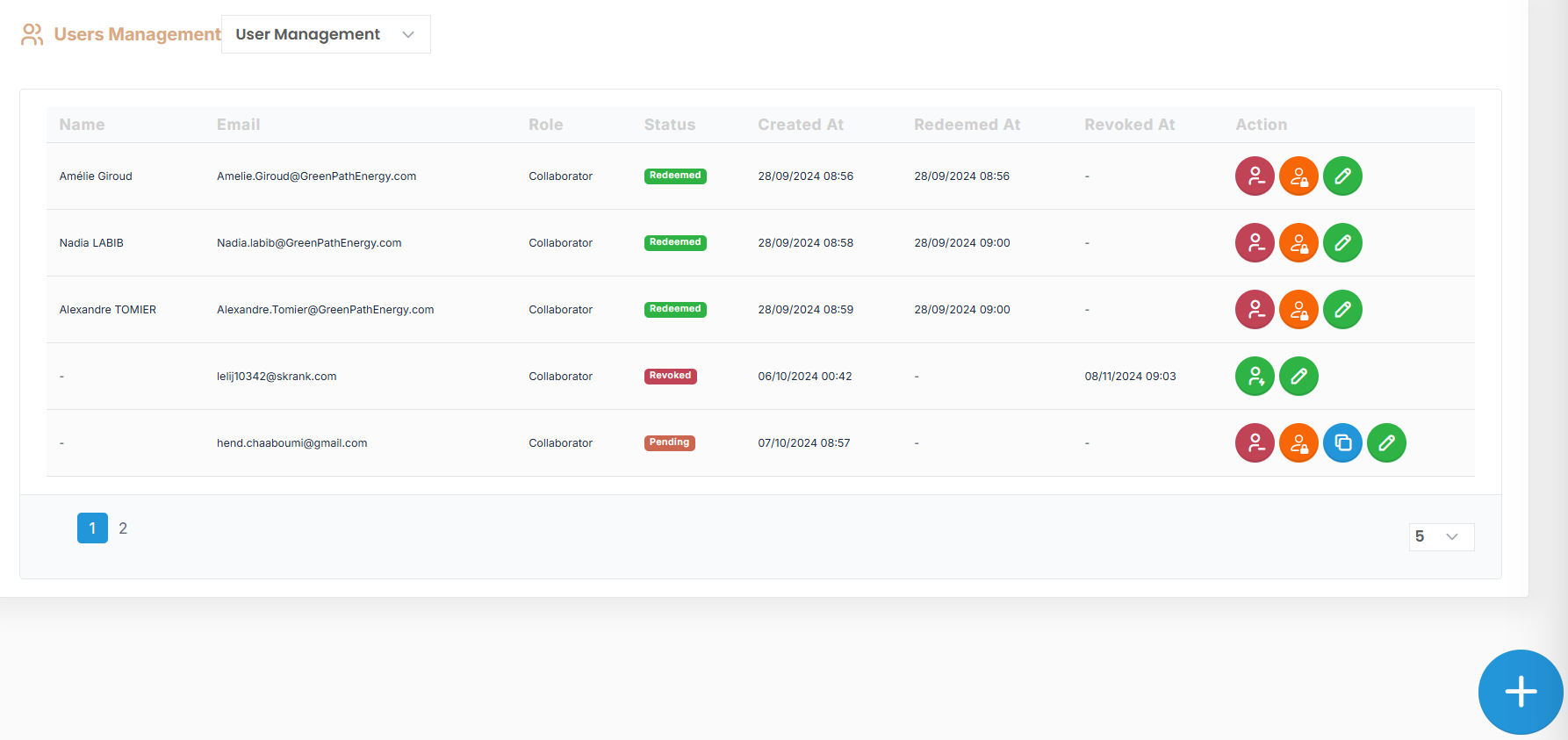
Task: Click the Name column header
Action: coord(82,125)
